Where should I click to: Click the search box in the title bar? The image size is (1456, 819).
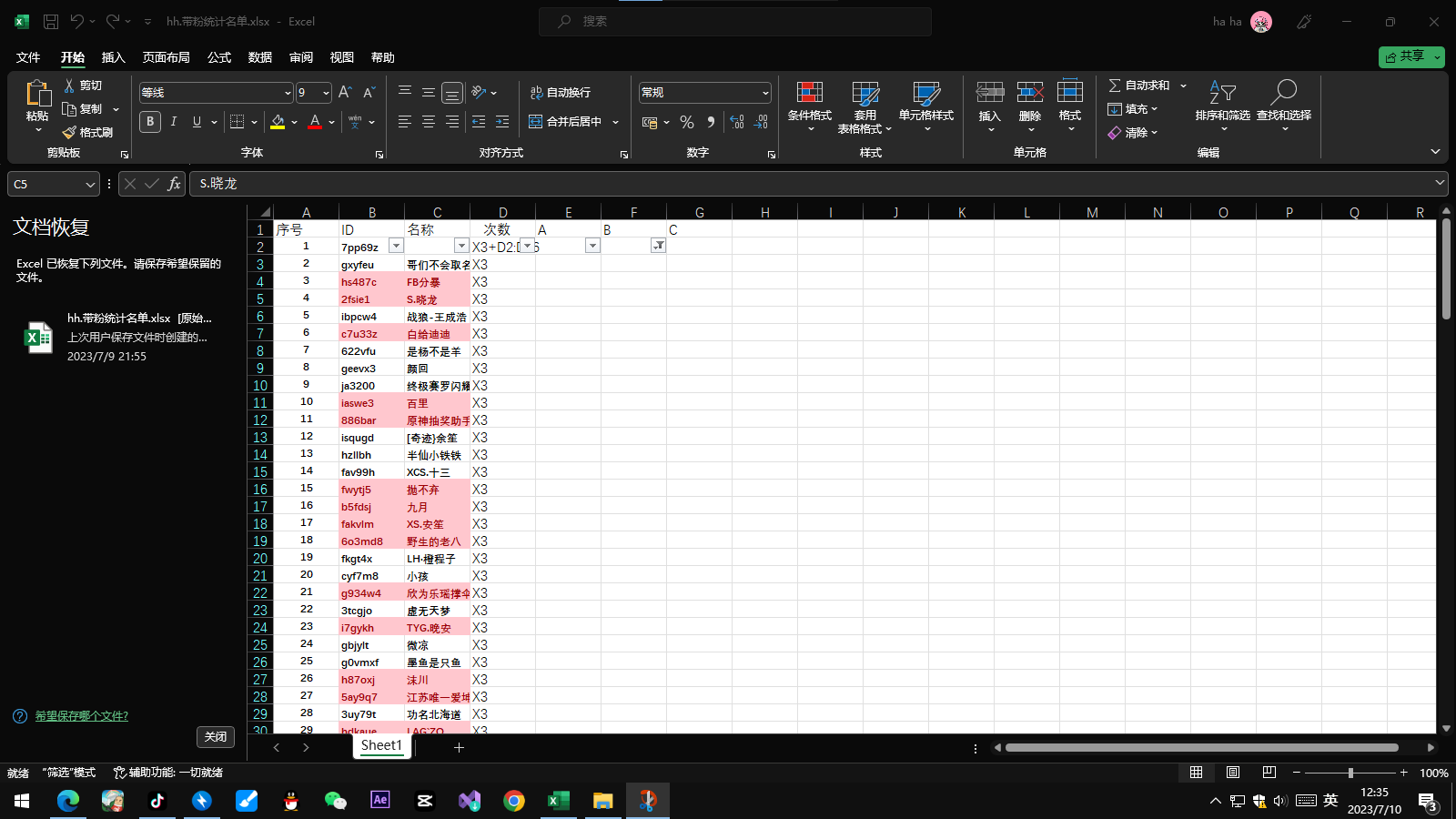pyautogui.click(x=735, y=21)
